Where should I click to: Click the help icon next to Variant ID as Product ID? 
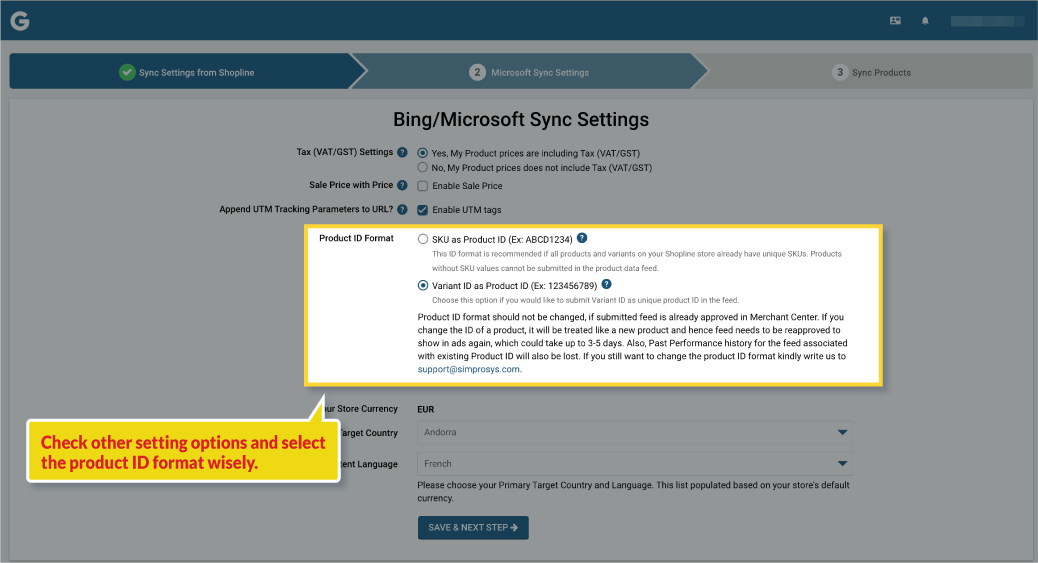point(606,284)
